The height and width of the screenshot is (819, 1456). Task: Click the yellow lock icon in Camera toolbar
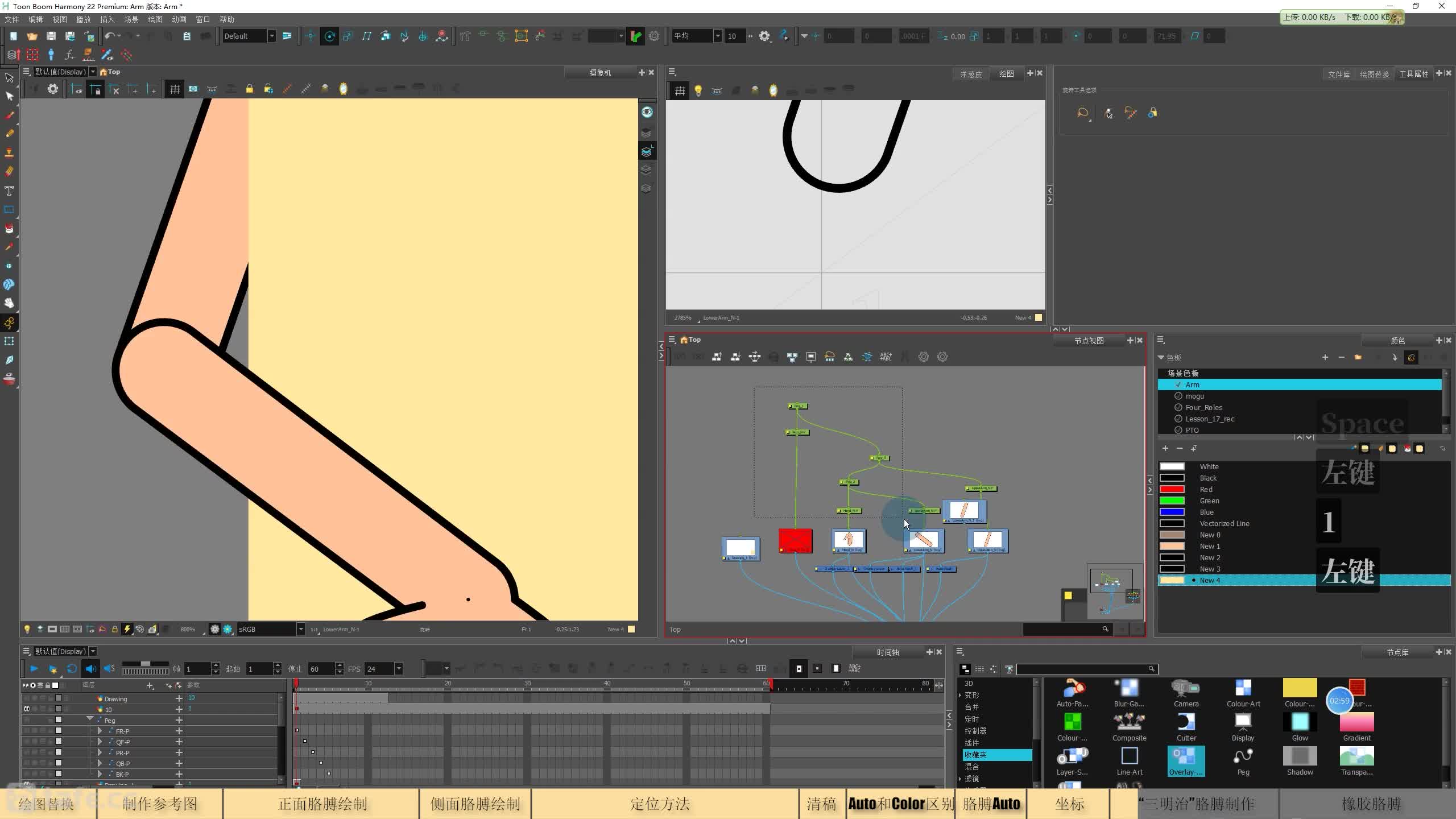(x=249, y=89)
